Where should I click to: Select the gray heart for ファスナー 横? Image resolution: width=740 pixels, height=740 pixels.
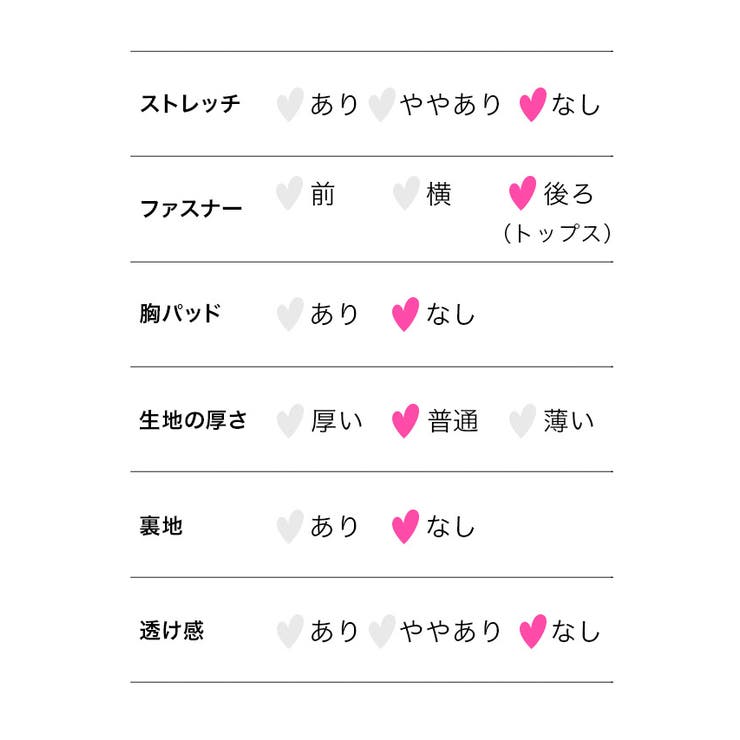pyautogui.click(x=405, y=193)
